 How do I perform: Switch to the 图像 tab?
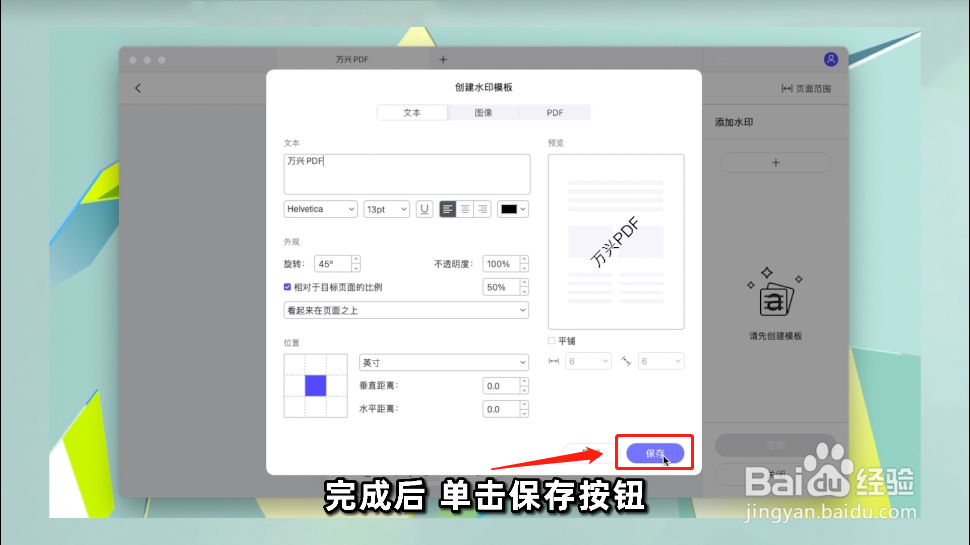coord(483,113)
